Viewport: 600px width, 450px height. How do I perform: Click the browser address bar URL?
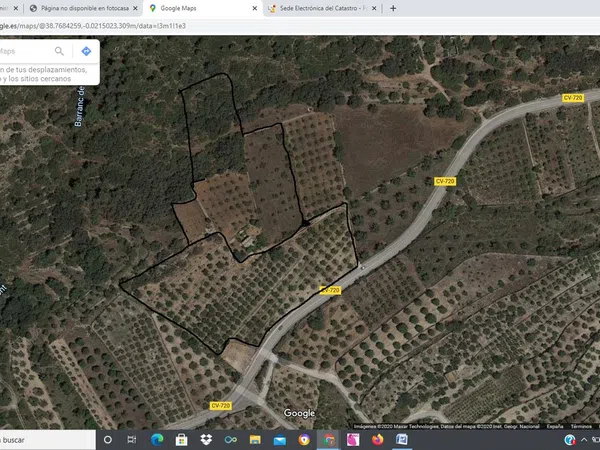coord(100,25)
